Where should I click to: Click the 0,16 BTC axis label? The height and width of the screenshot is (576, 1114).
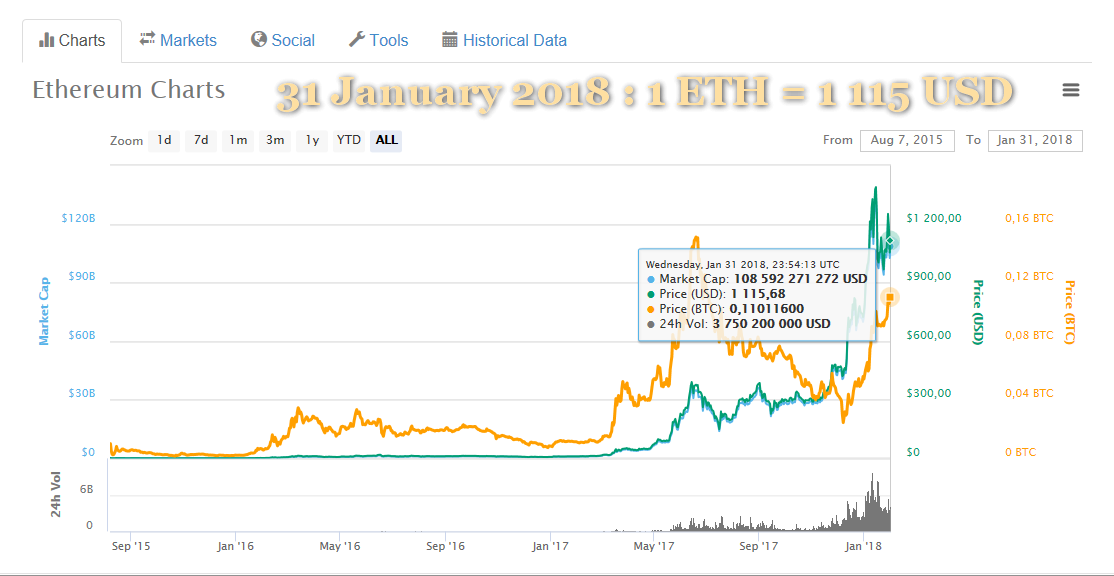coord(1029,218)
